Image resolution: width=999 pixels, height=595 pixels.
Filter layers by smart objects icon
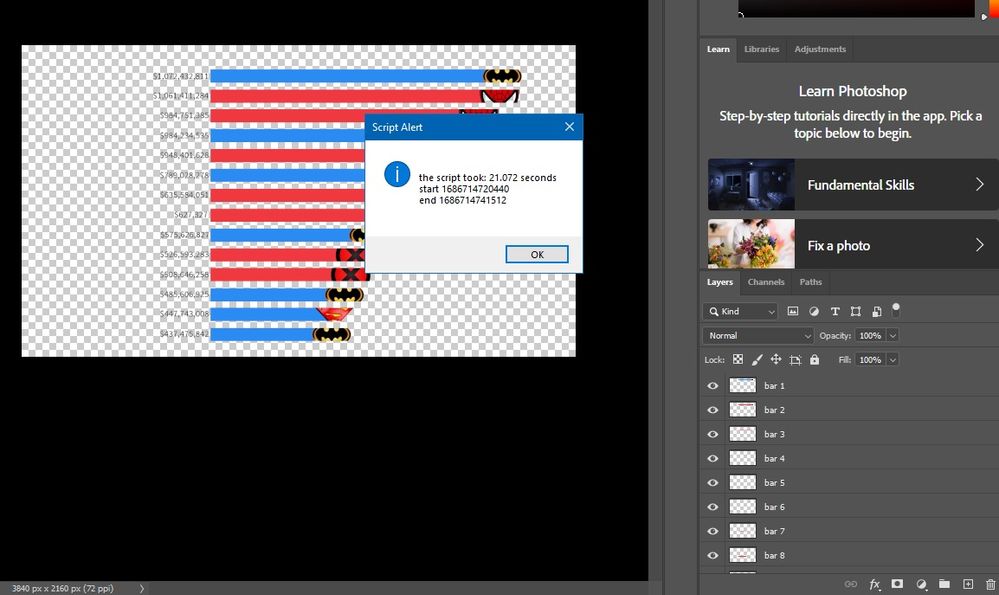point(877,311)
